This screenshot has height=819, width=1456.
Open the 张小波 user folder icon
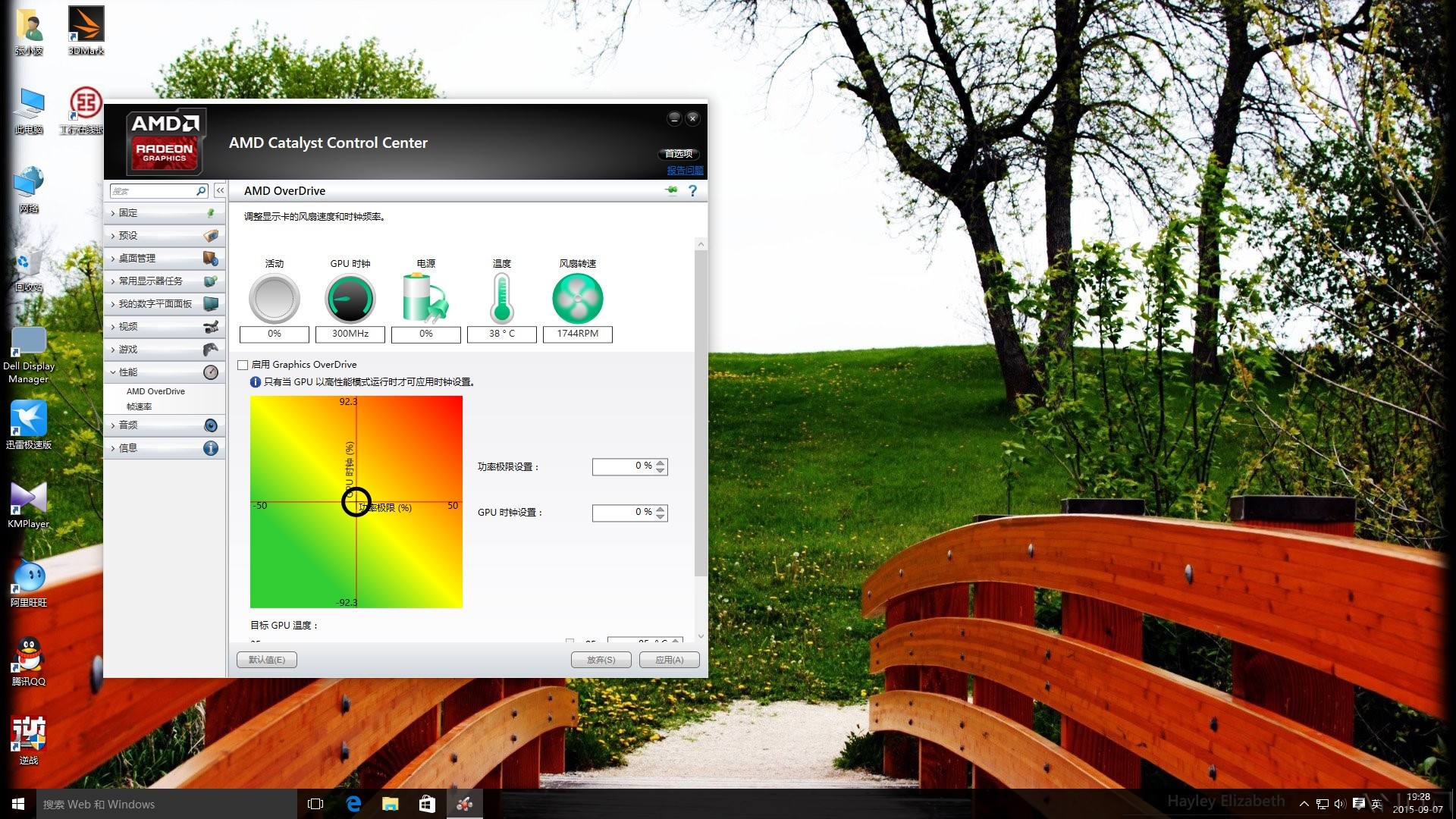[x=29, y=30]
